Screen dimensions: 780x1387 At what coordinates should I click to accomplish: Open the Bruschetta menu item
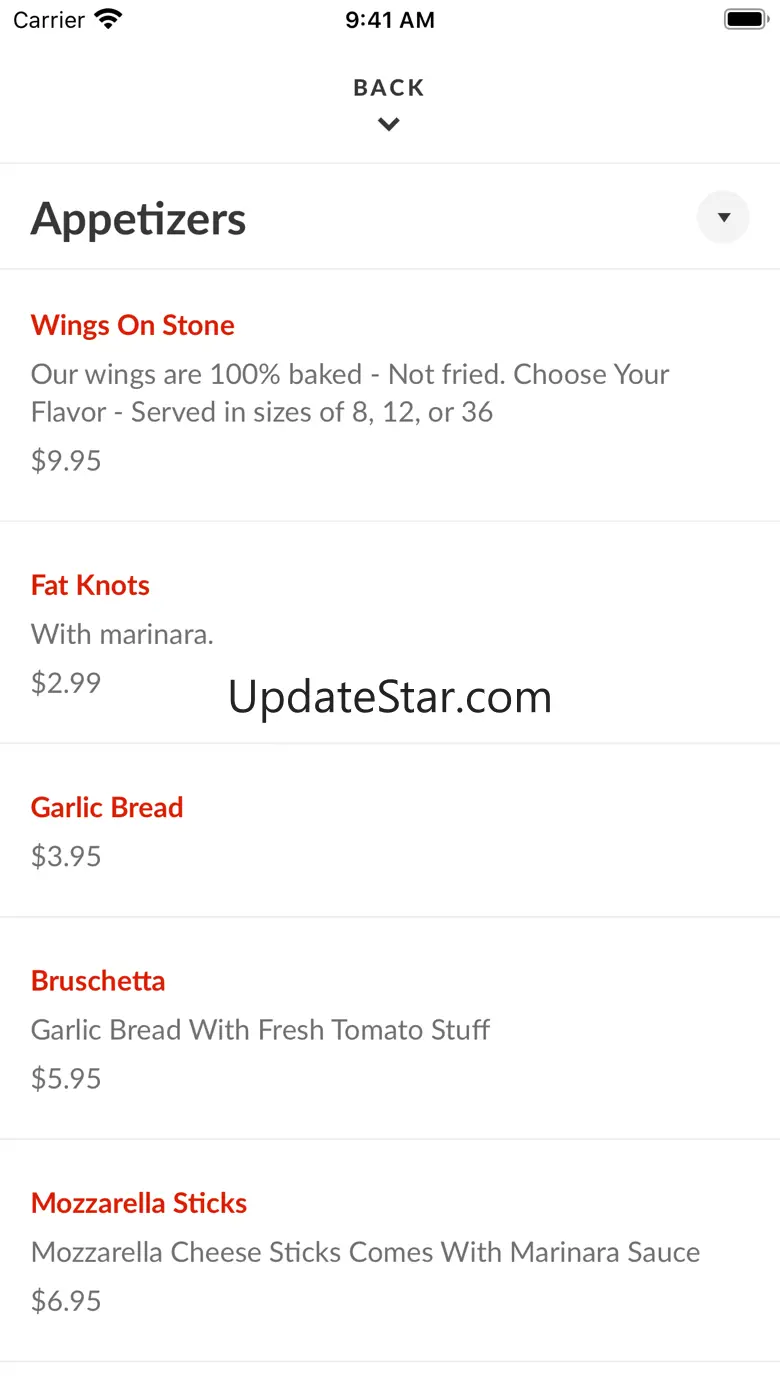tap(98, 980)
